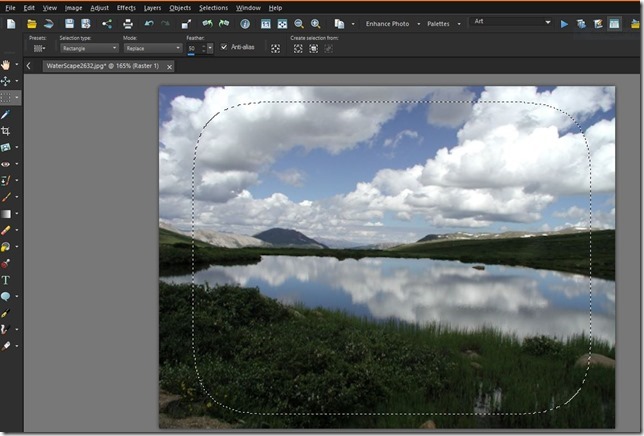Viewport: 644px width, 436px height.
Task: Switch to the WaterScape2632.jpg tab
Action: [x=101, y=66]
